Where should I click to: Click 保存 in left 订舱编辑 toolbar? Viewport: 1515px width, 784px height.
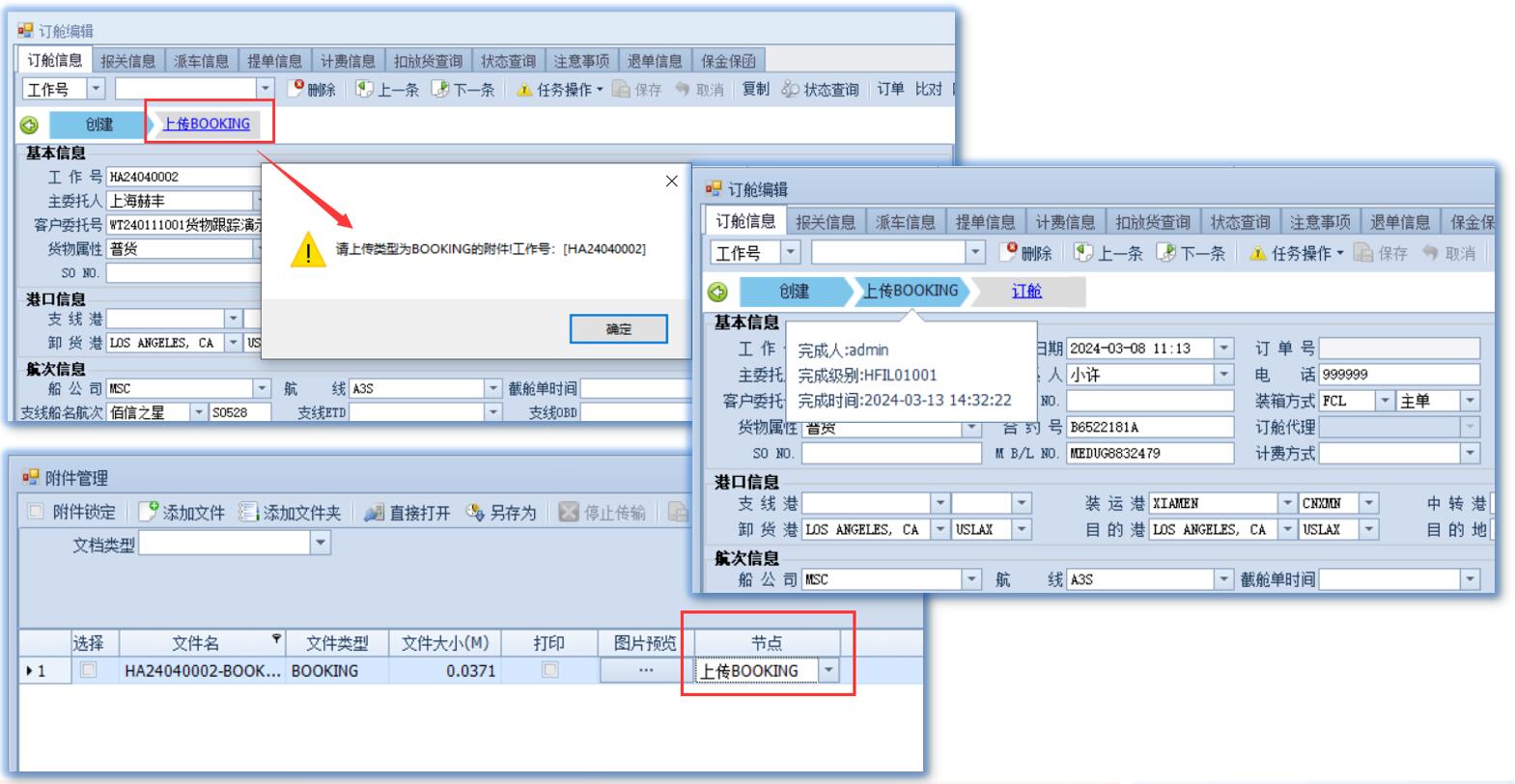coord(637,89)
